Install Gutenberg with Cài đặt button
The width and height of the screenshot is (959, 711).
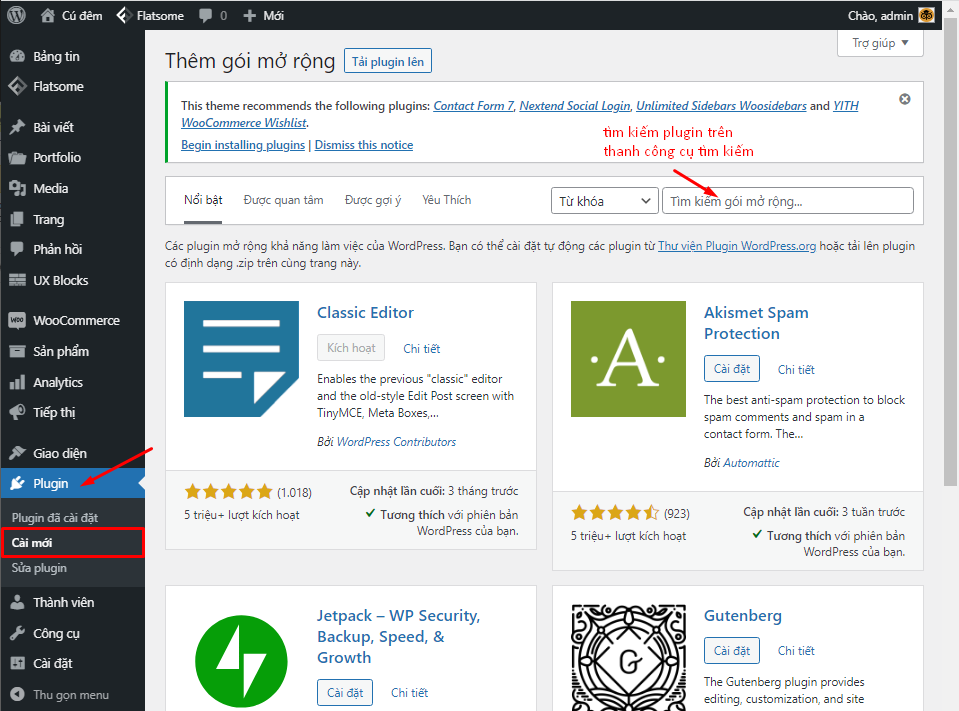click(731, 650)
